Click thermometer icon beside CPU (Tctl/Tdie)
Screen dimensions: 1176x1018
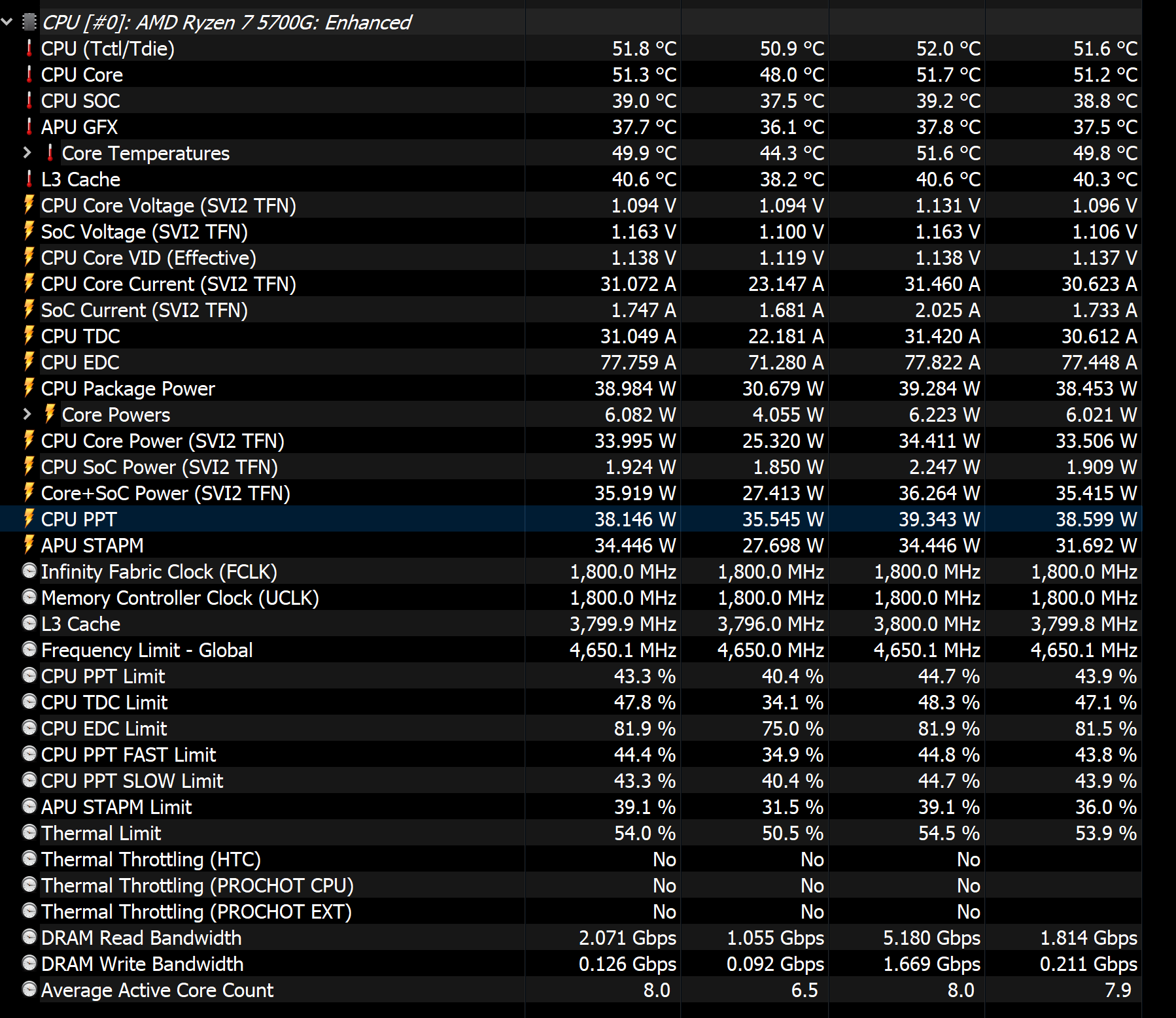29,48
